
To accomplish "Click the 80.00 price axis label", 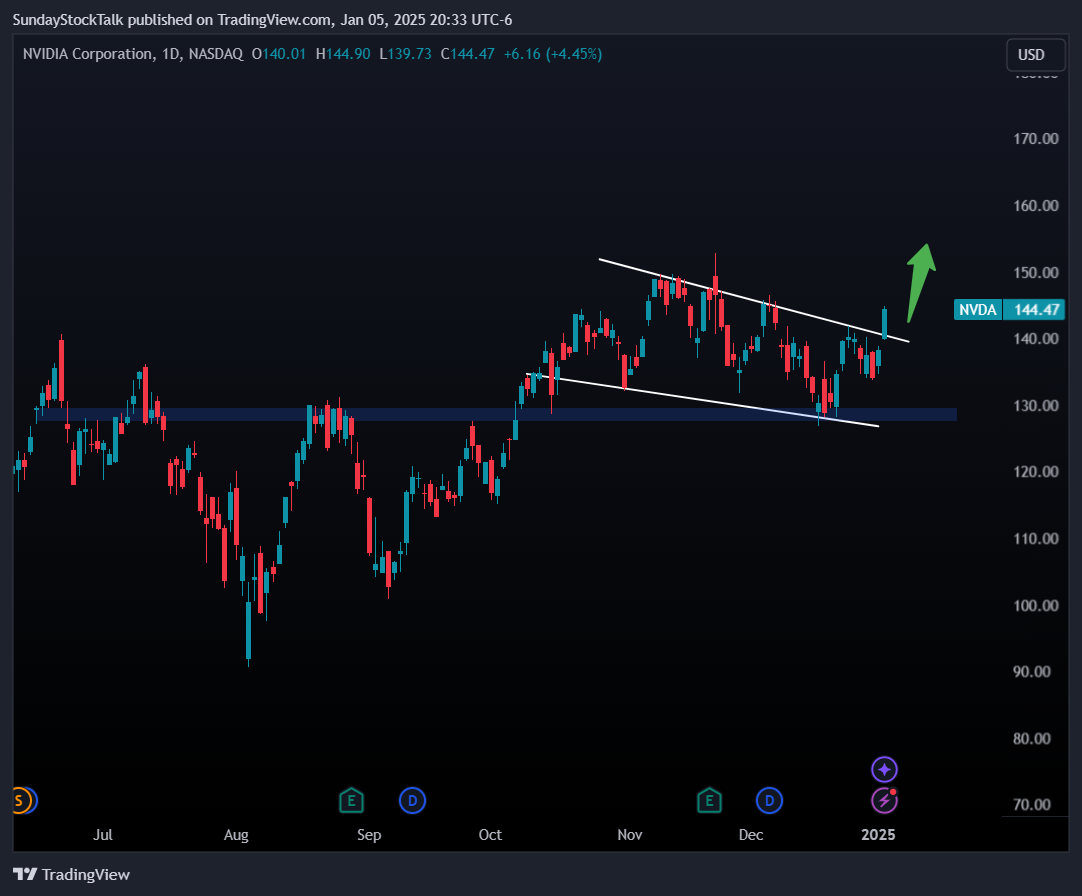I will [1032, 739].
